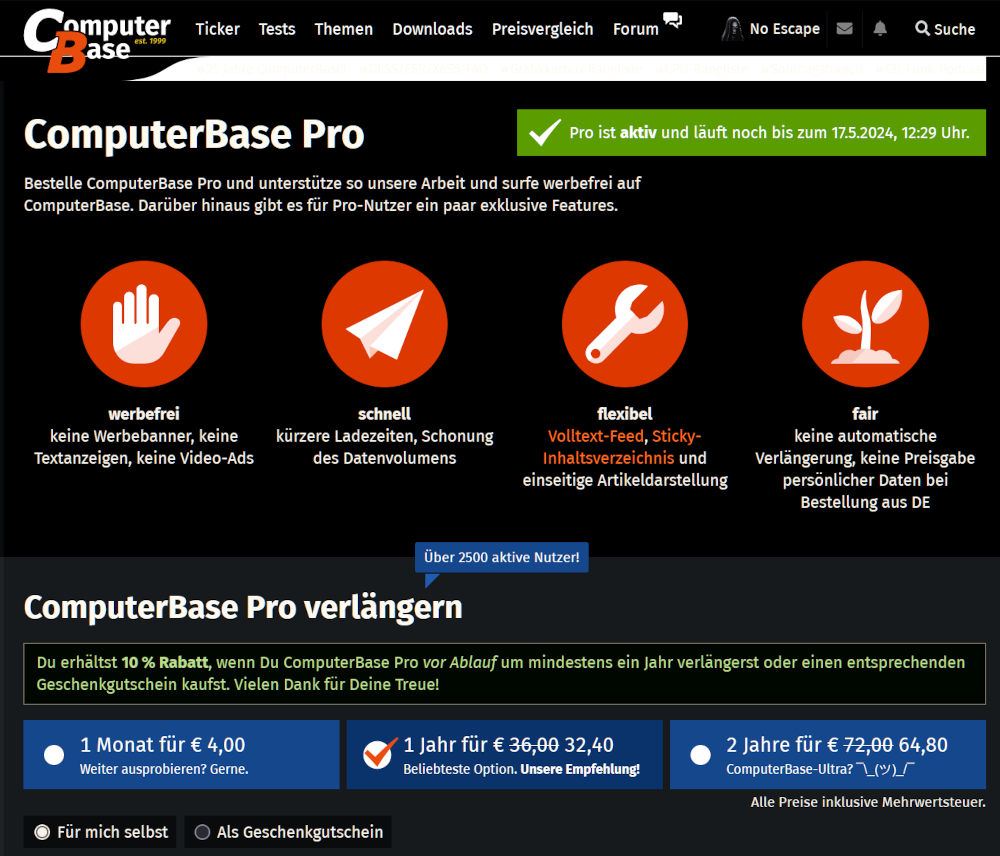Click the werbefrei feature title
The height and width of the screenshot is (856, 1000).
click(x=144, y=414)
